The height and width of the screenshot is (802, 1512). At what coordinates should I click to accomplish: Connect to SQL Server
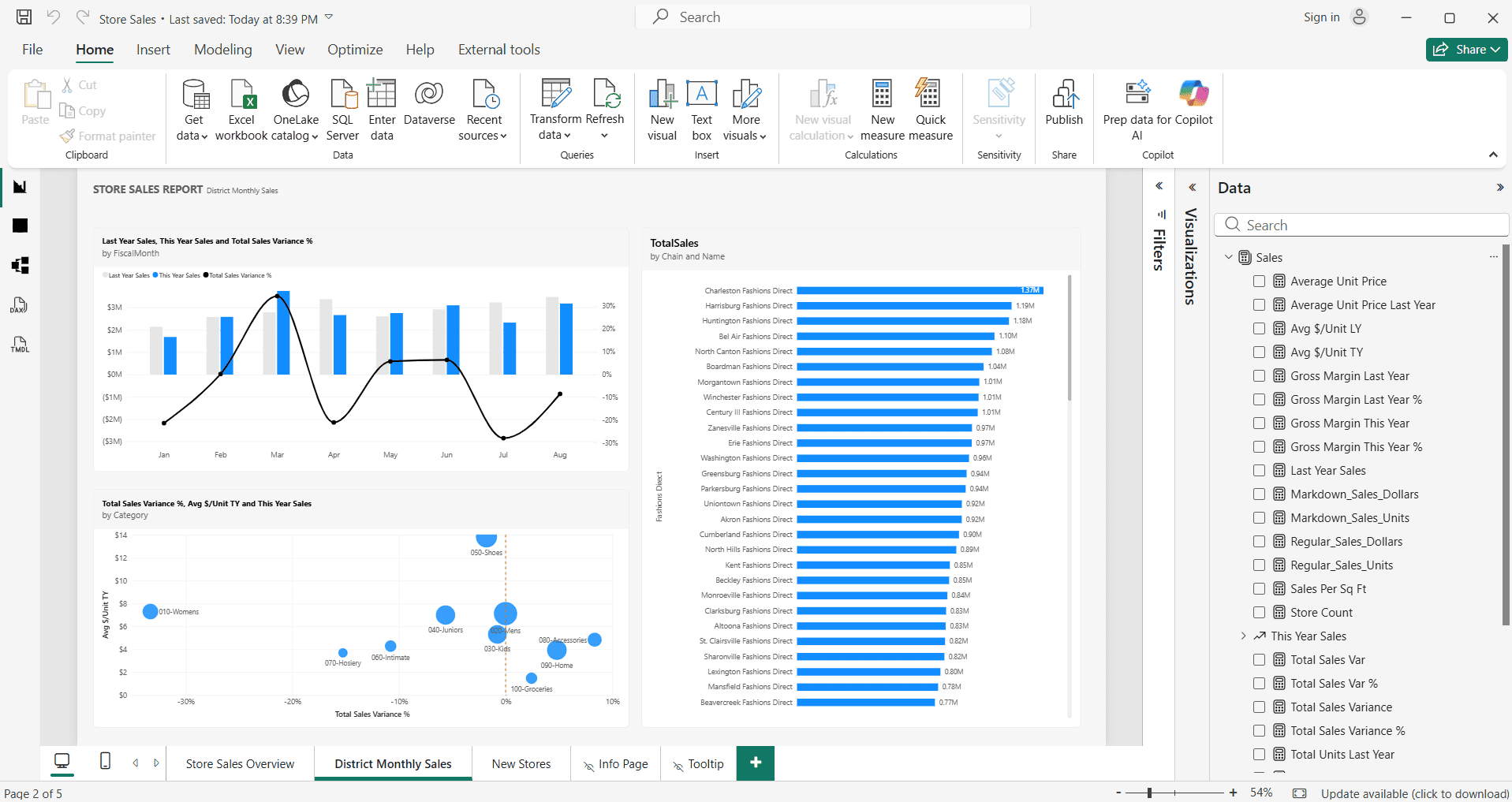(x=343, y=110)
